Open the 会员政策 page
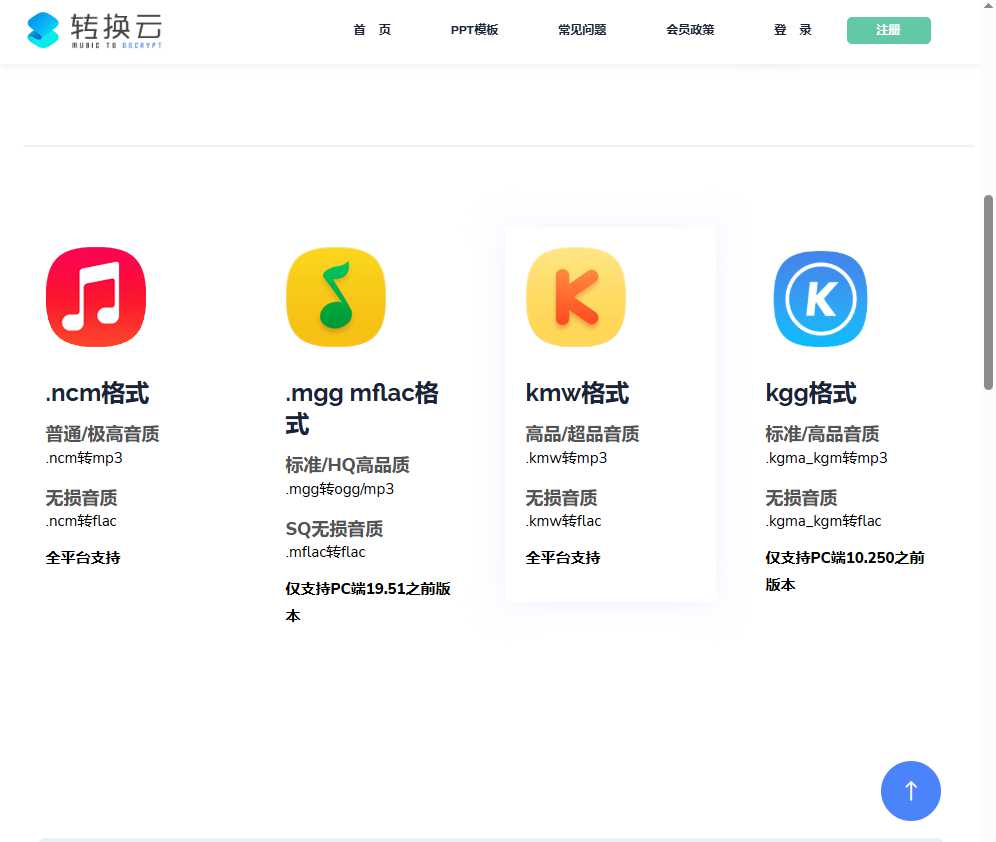This screenshot has width=996, height=842. 690,30
